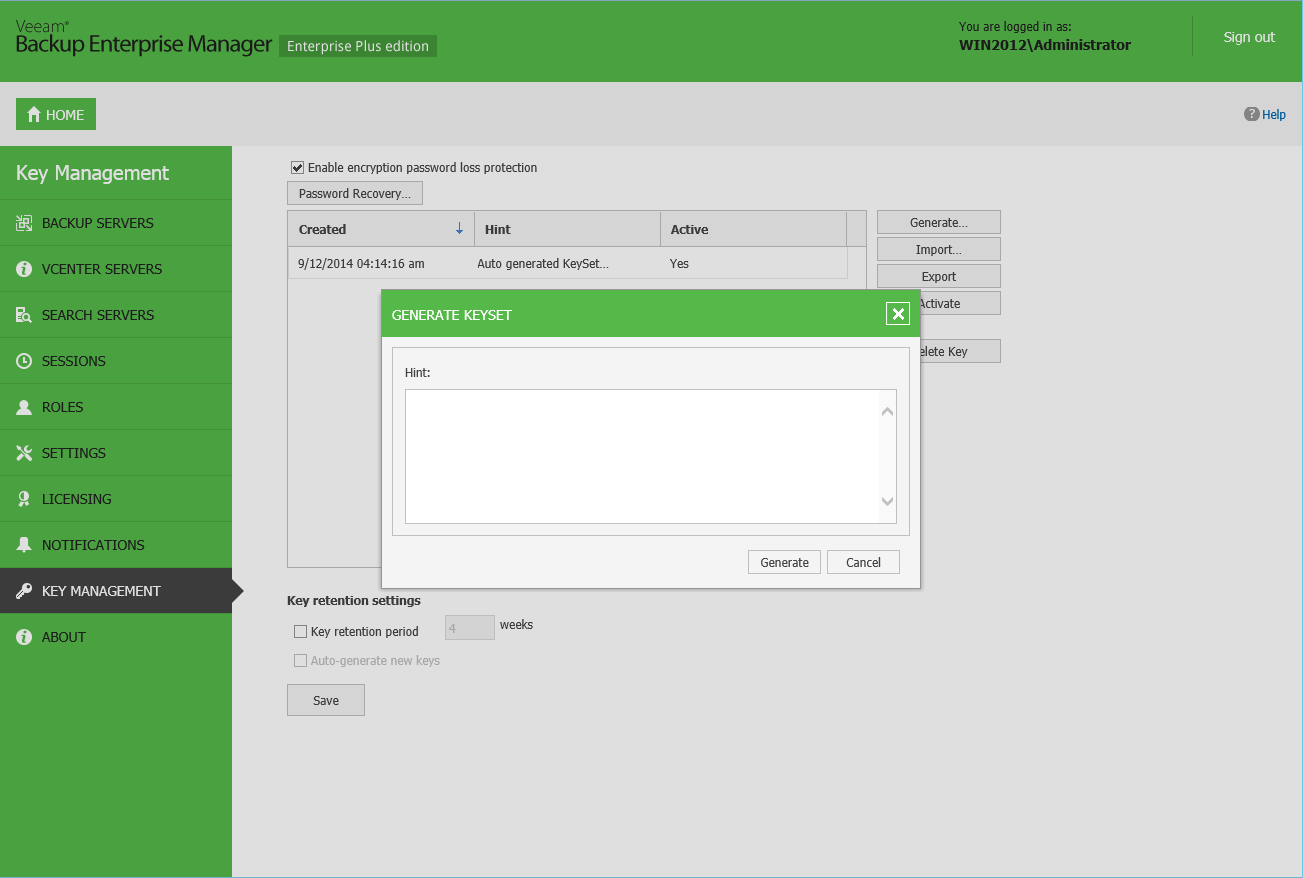
Task: Navigate to the Roles section
Action: (x=116, y=407)
